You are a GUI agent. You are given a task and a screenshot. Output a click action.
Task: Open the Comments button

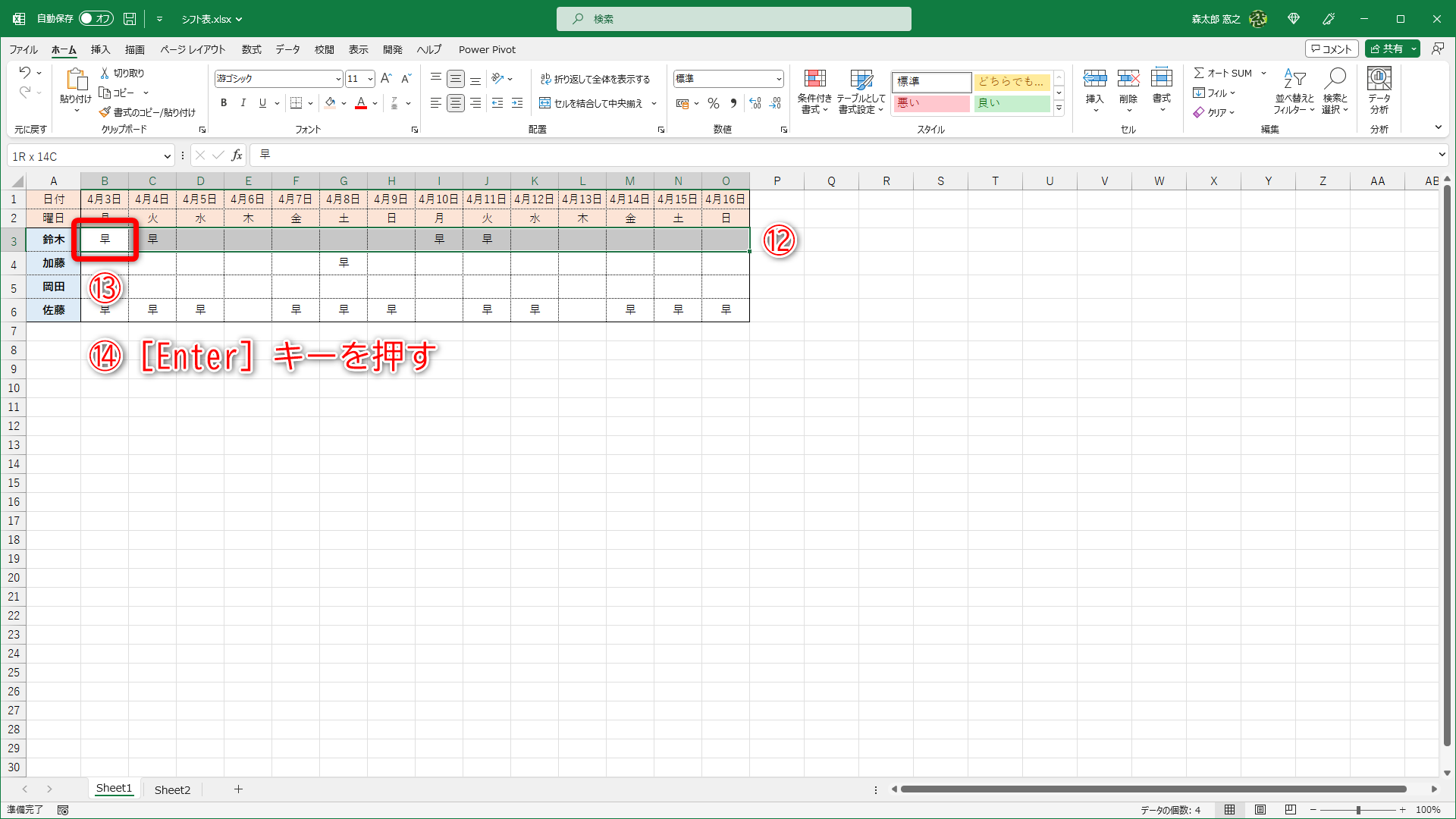(x=1332, y=49)
